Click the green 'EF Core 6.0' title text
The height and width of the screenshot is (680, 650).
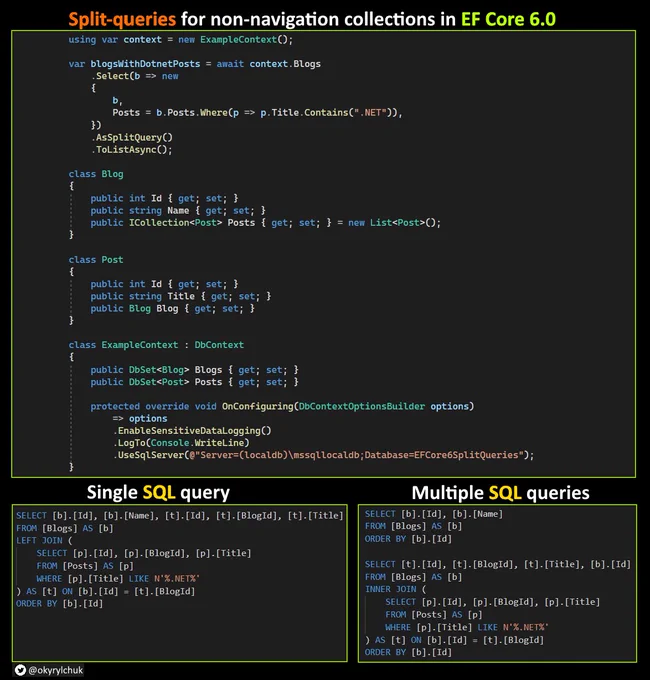(x=508, y=19)
